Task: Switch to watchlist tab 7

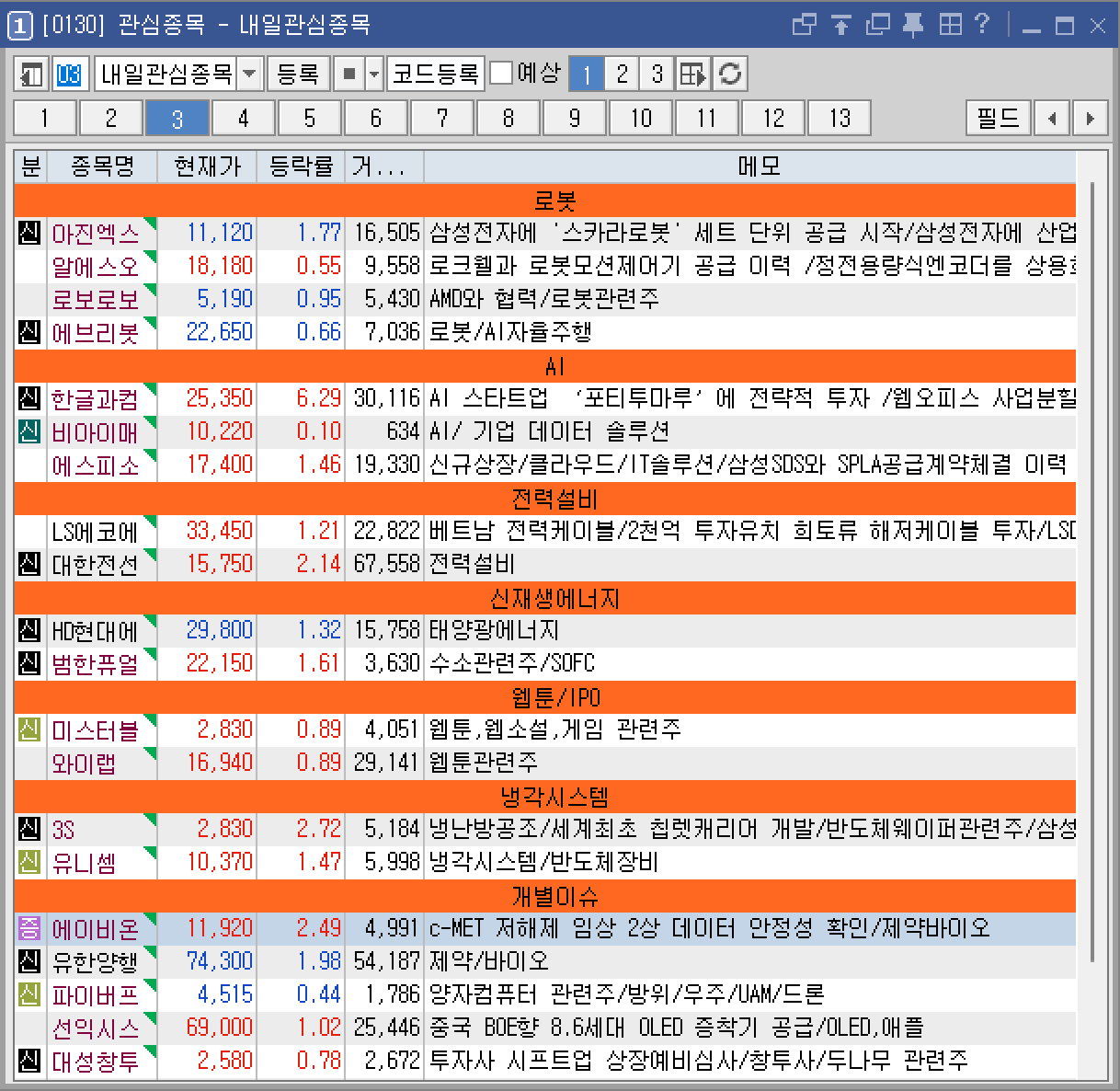Action: click(442, 118)
